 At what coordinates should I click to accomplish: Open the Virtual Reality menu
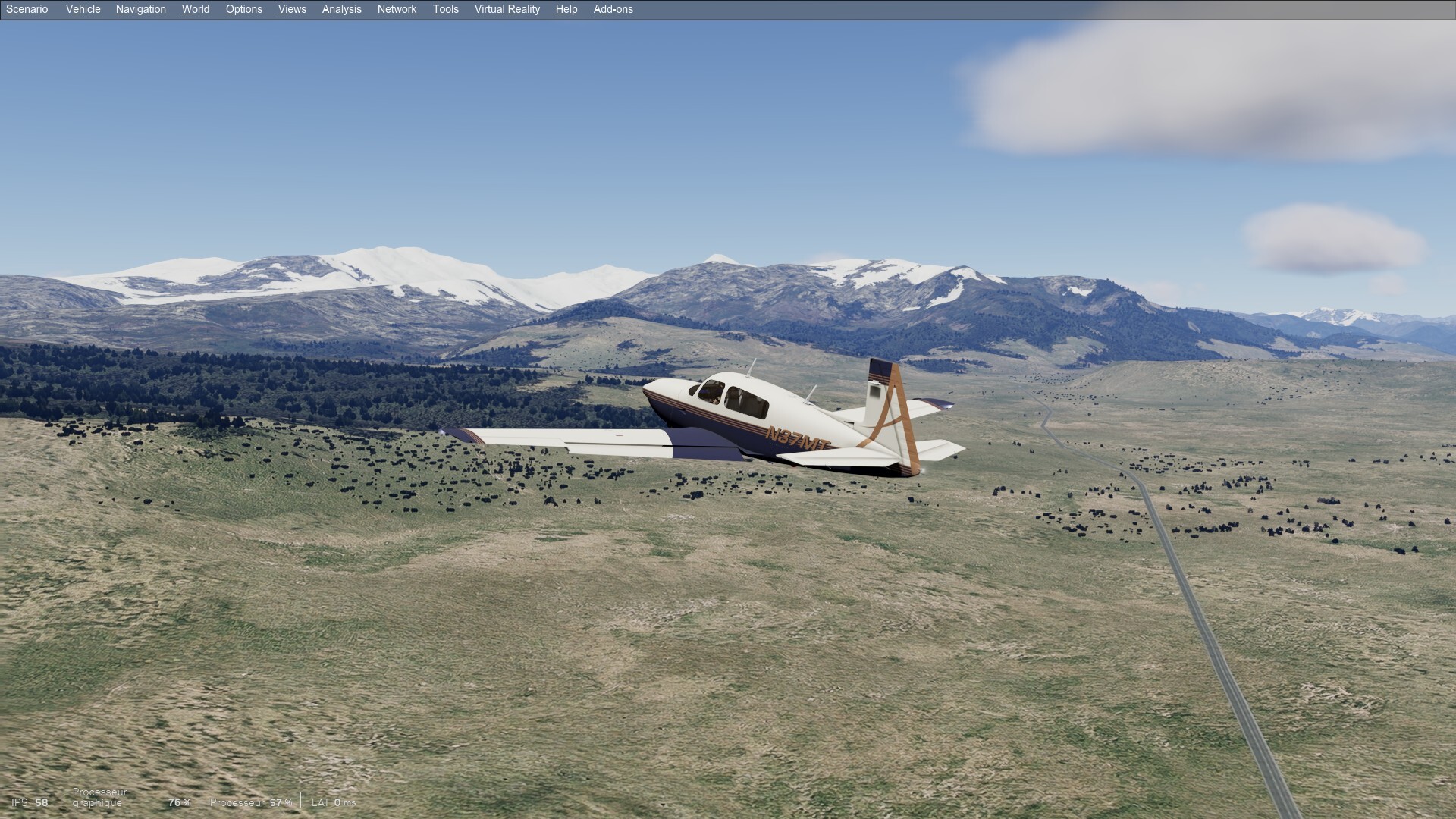[507, 9]
